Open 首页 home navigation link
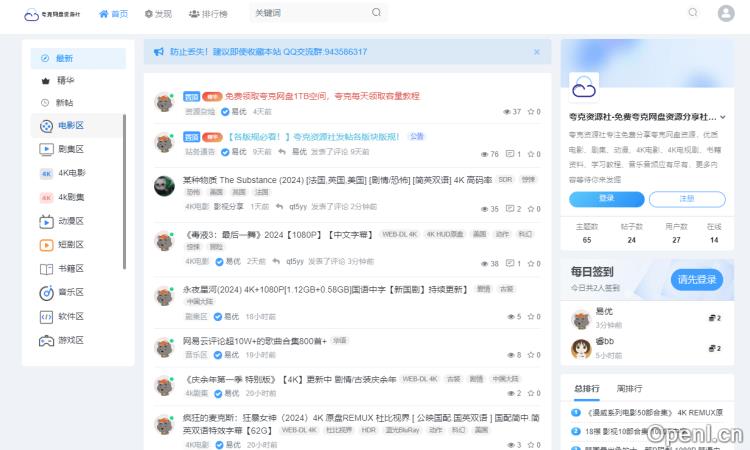This screenshot has height=450, width=750. click(x=113, y=14)
